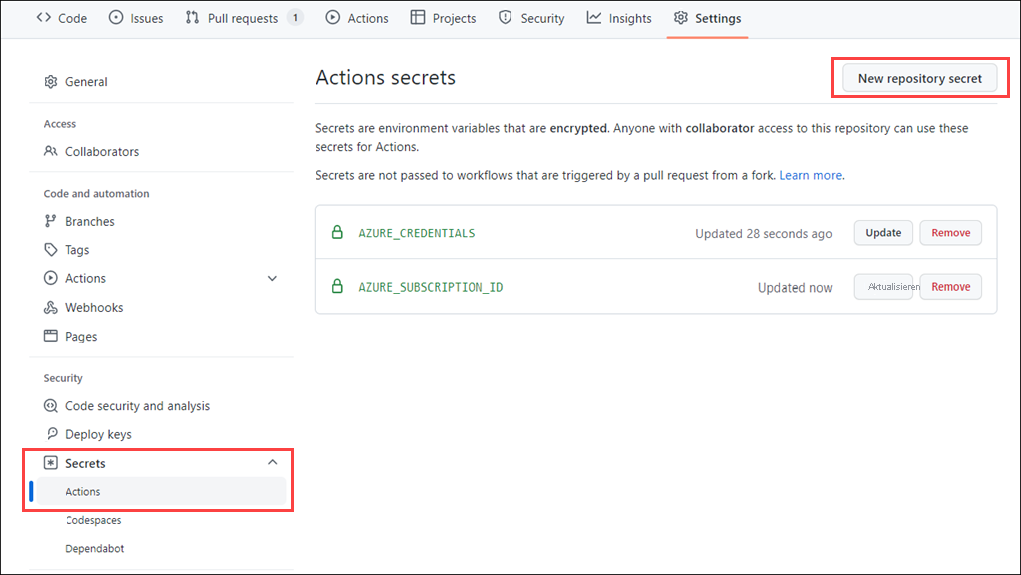Click the Secrets item in sidebar
This screenshot has height=575, width=1021.
click(85, 463)
